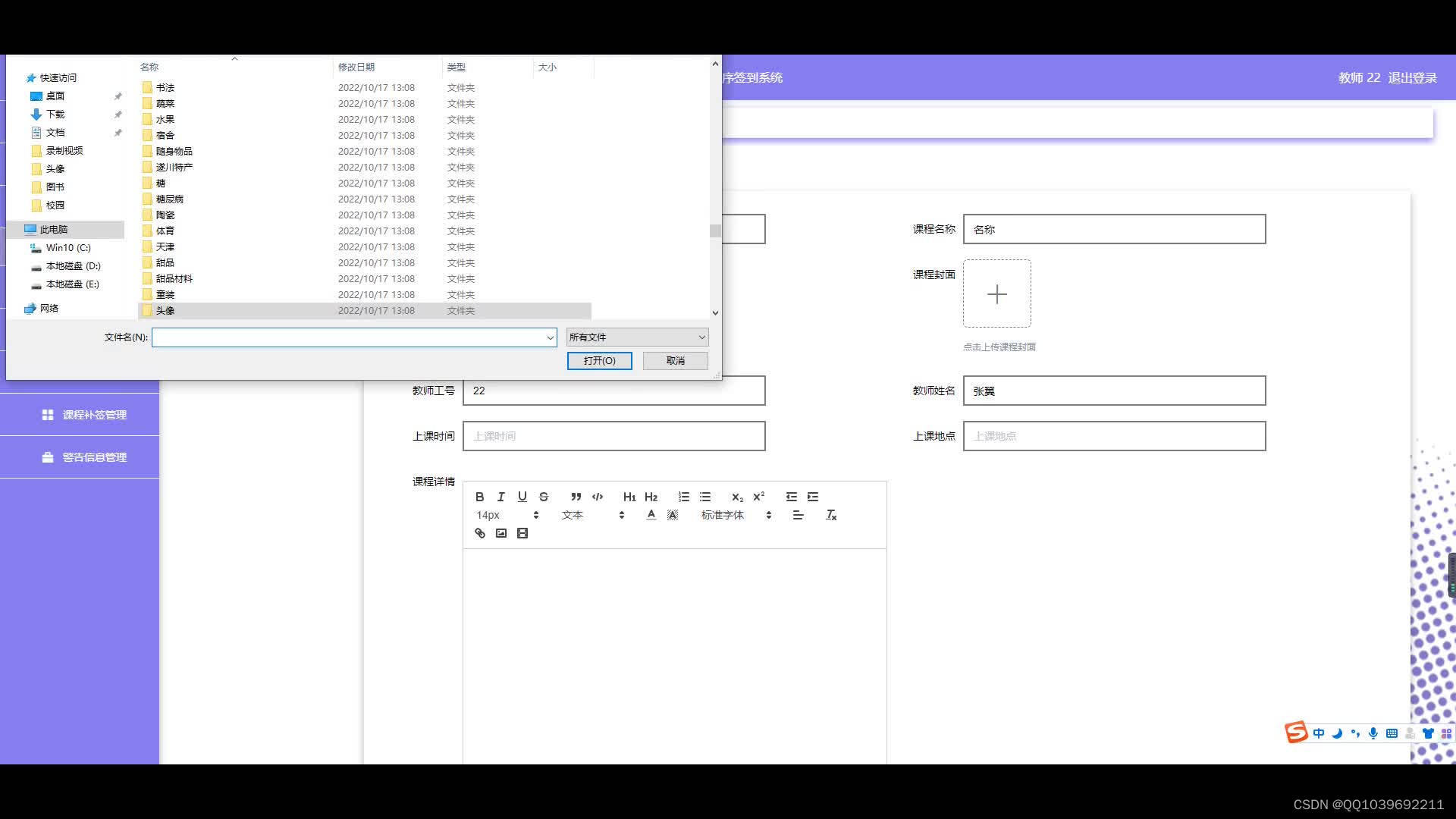Focus the 上课地点 input field
The width and height of the screenshot is (1456, 819).
tap(1115, 436)
